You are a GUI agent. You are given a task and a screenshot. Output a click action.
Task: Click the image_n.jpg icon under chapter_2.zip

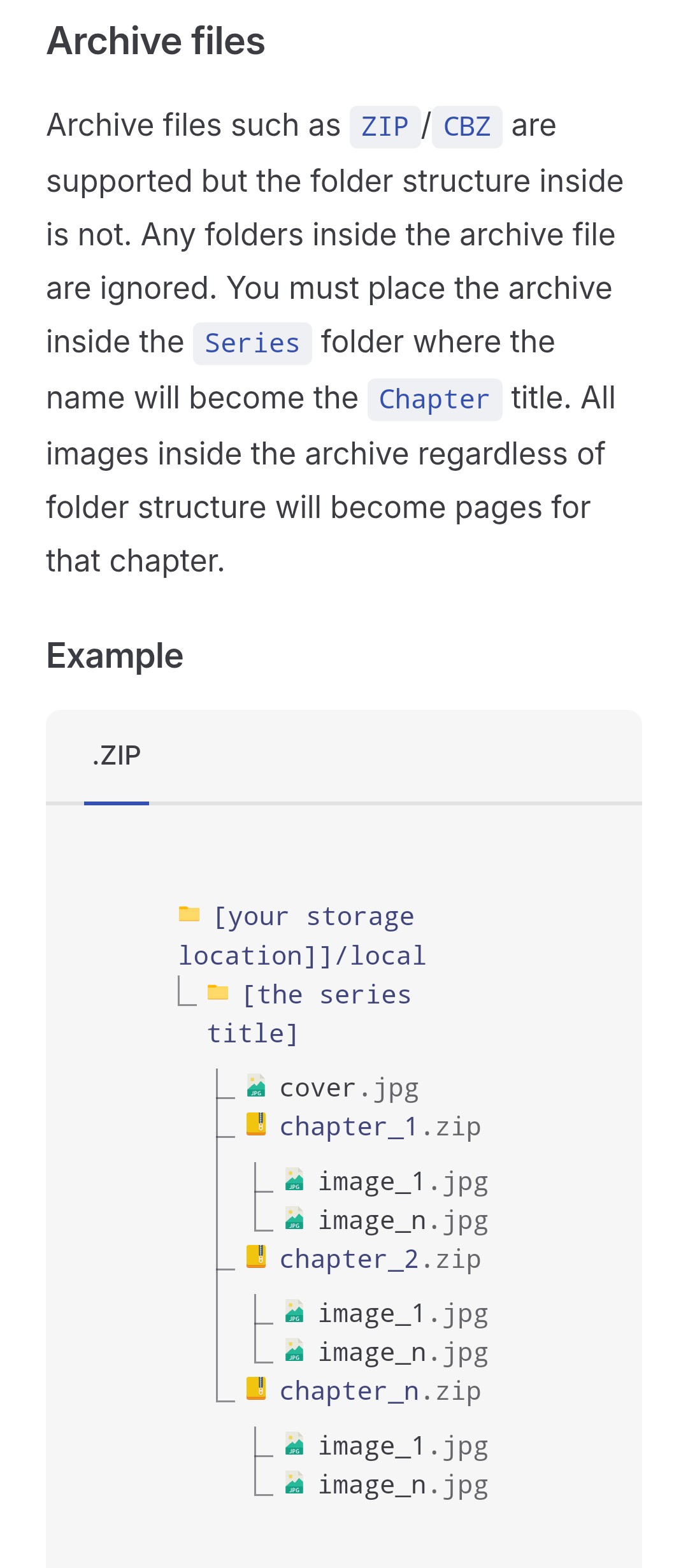coord(294,1350)
